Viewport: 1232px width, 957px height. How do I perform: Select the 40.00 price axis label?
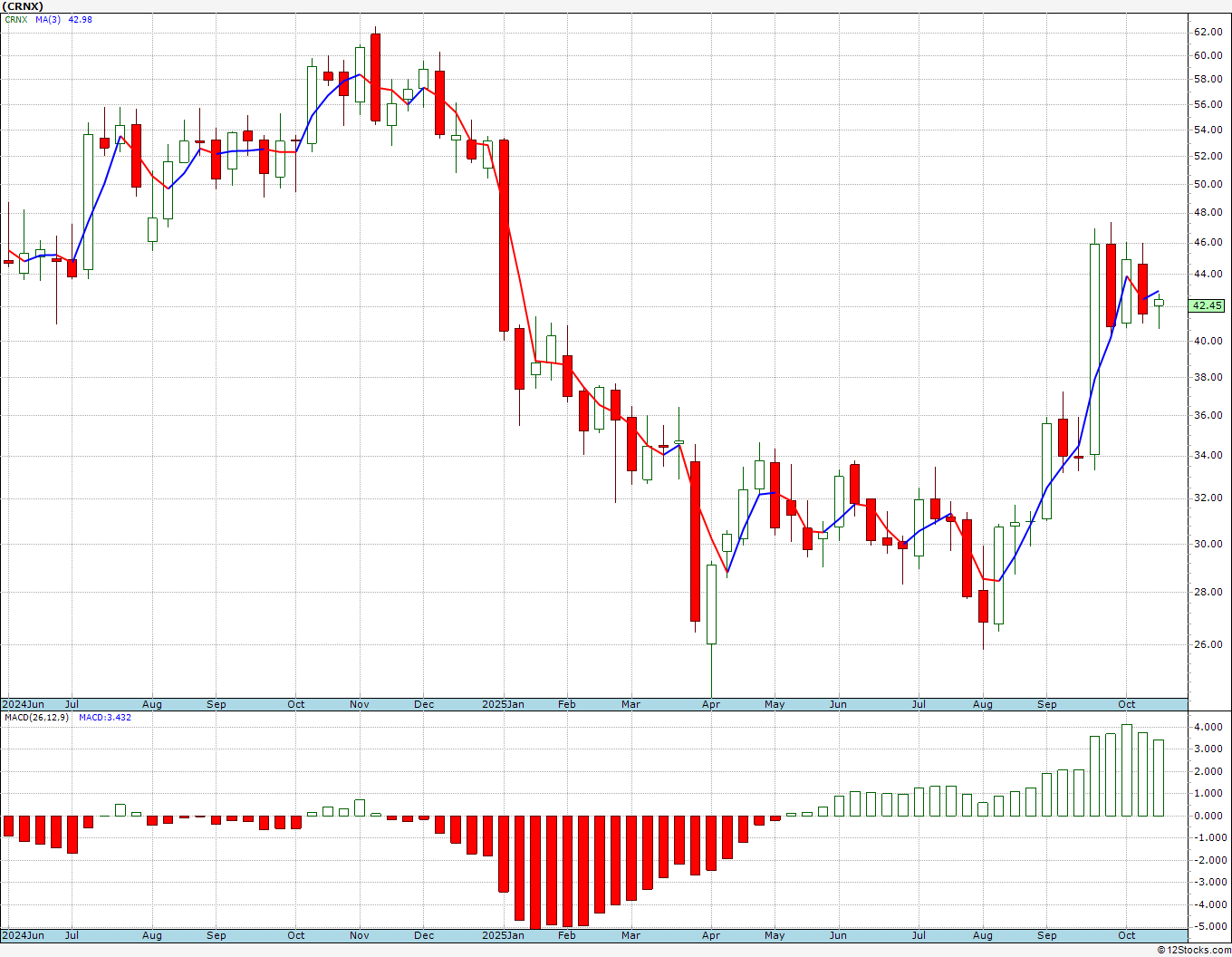(1208, 341)
